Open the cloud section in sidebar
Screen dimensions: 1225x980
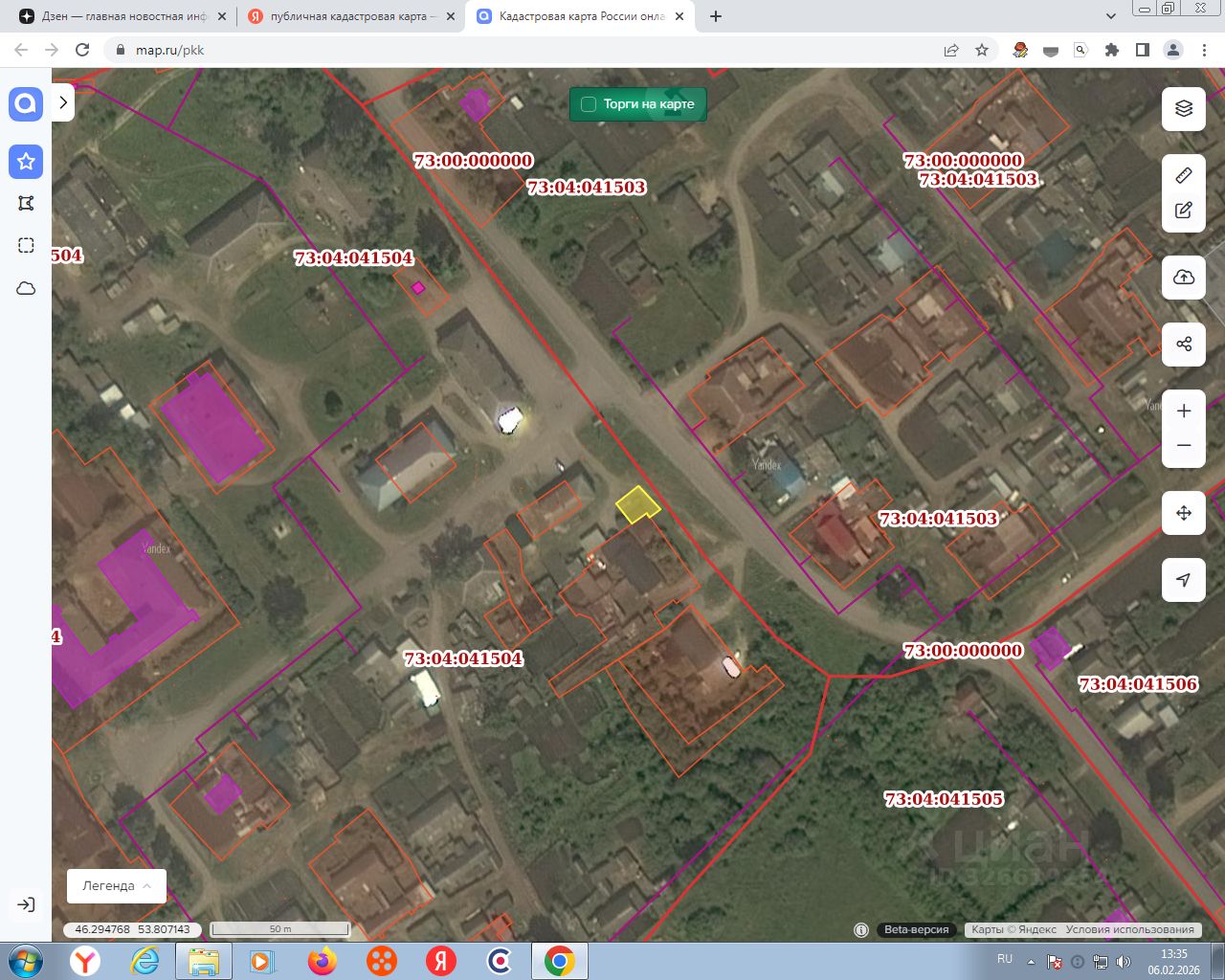[26, 288]
